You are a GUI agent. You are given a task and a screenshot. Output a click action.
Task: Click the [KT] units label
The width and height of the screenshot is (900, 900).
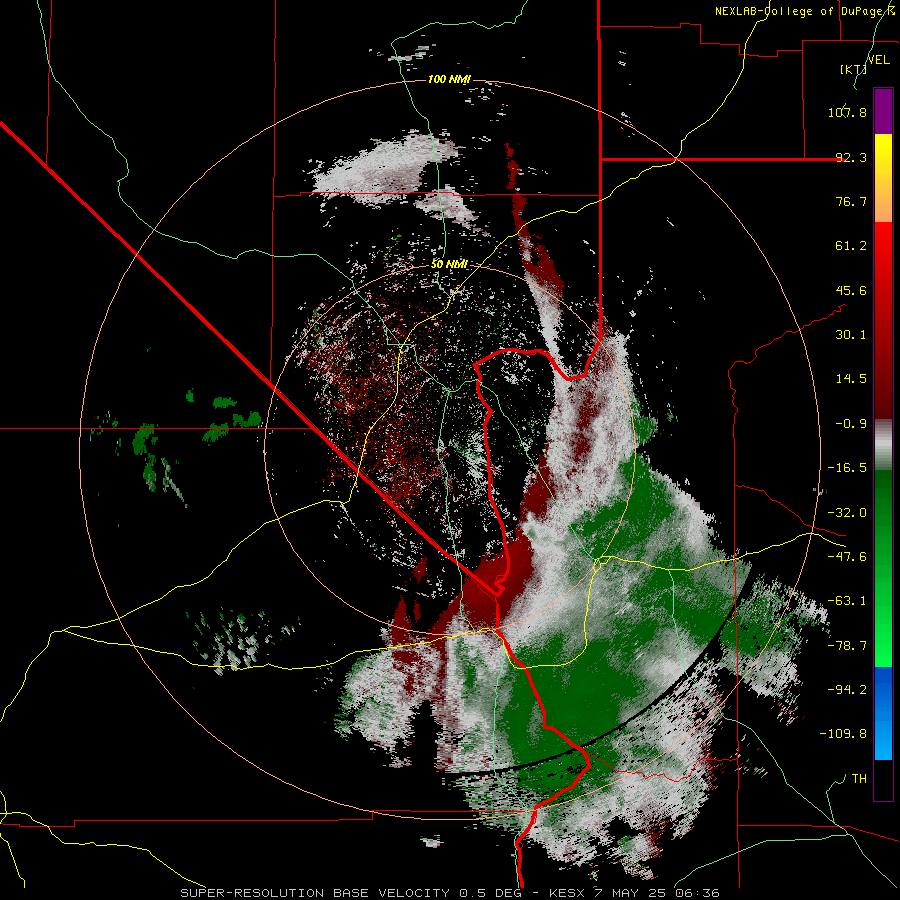coord(852,69)
